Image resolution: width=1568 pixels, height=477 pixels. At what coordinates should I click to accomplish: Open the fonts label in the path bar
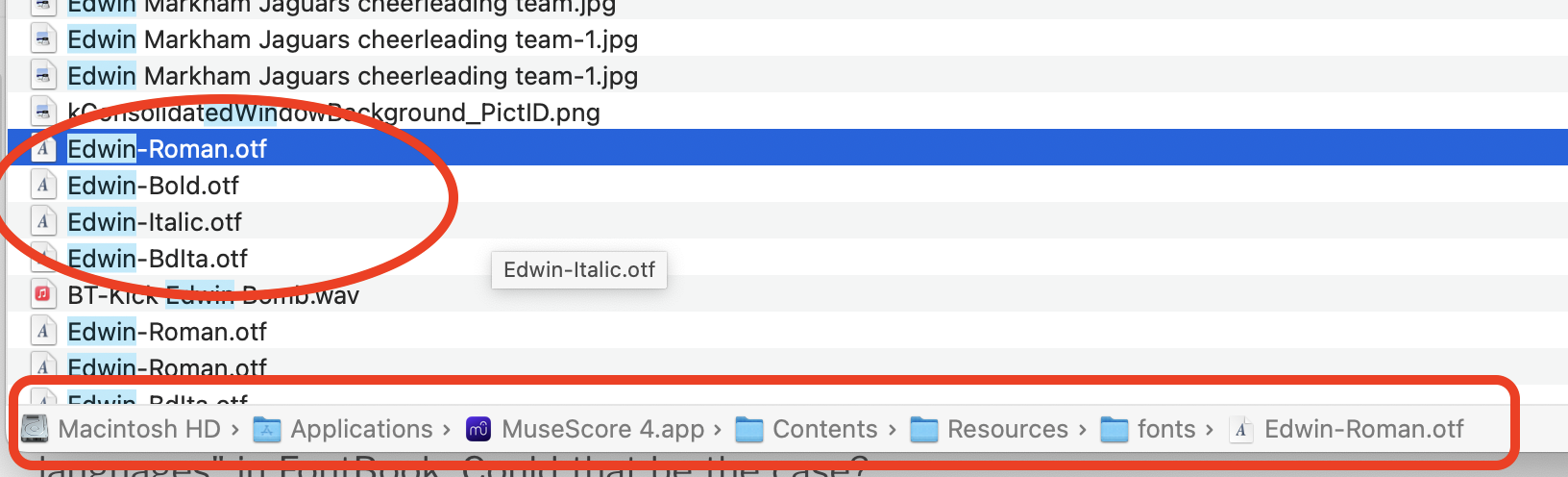click(x=1166, y=429)
